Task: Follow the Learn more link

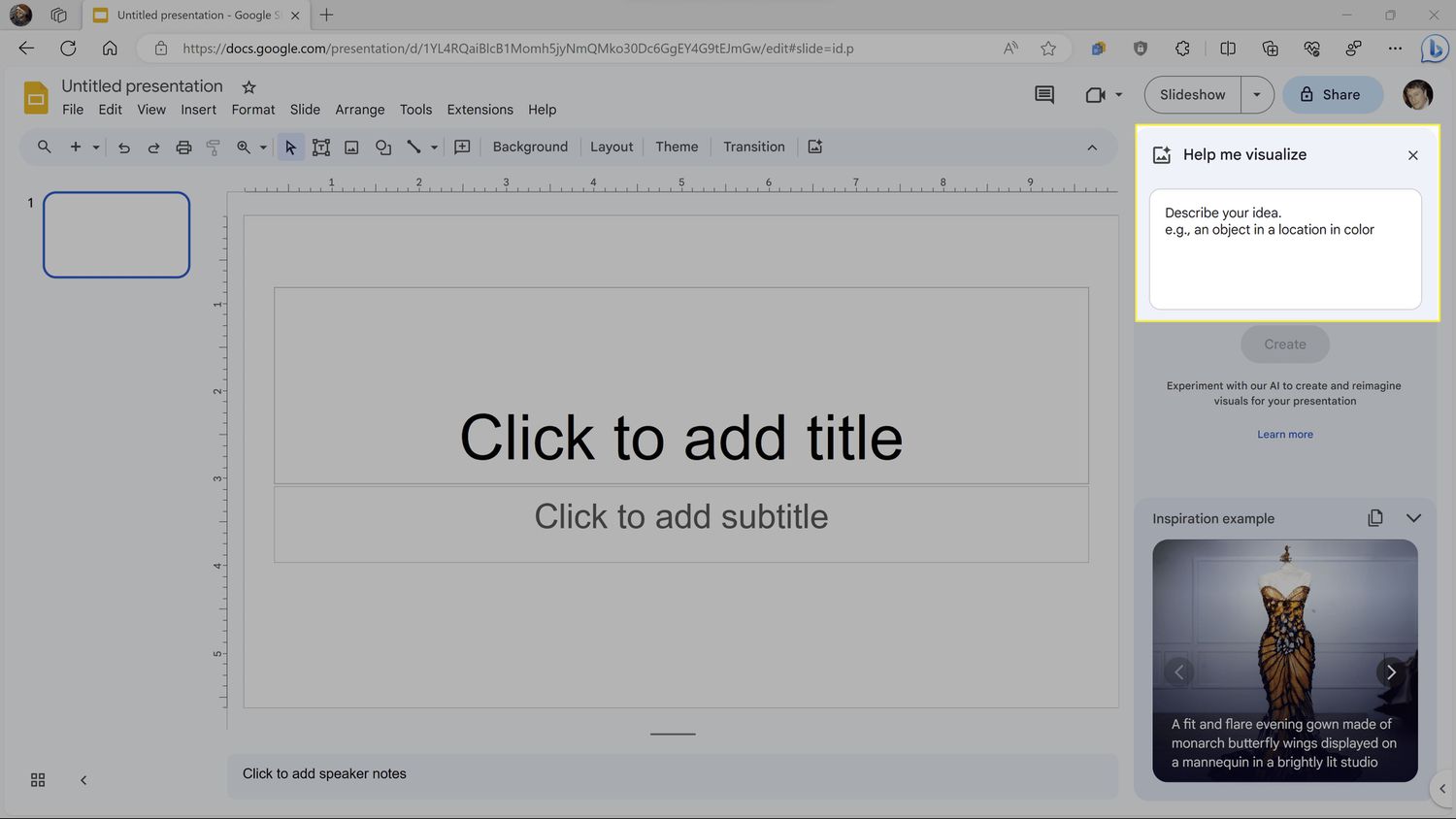Action: [1284, 435]
